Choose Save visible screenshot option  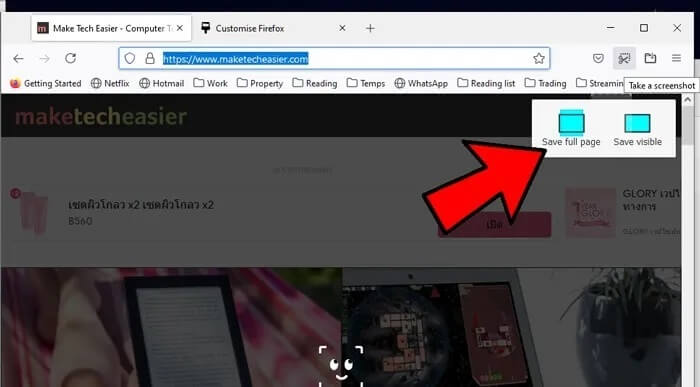click(x=638, y=129)
